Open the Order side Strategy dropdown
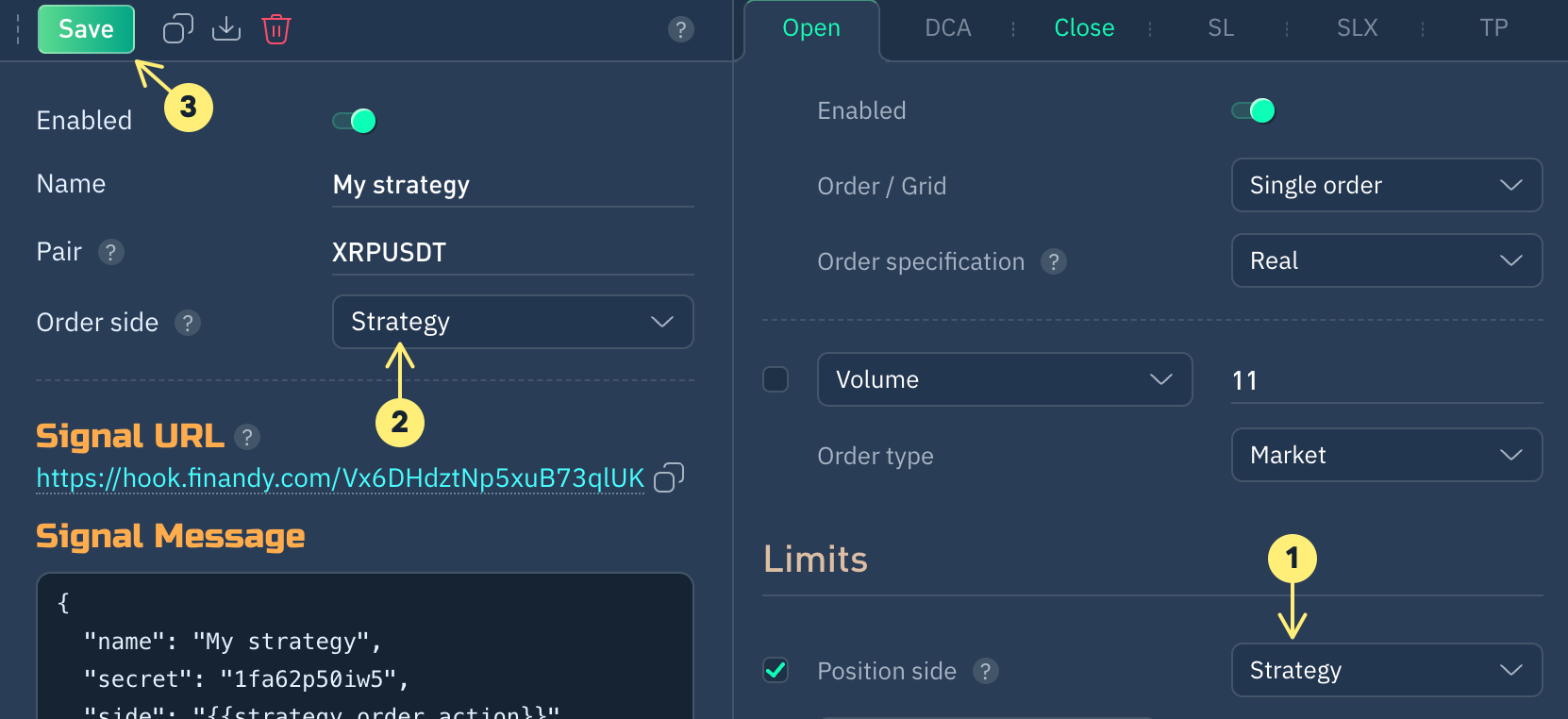 (512, 322)
